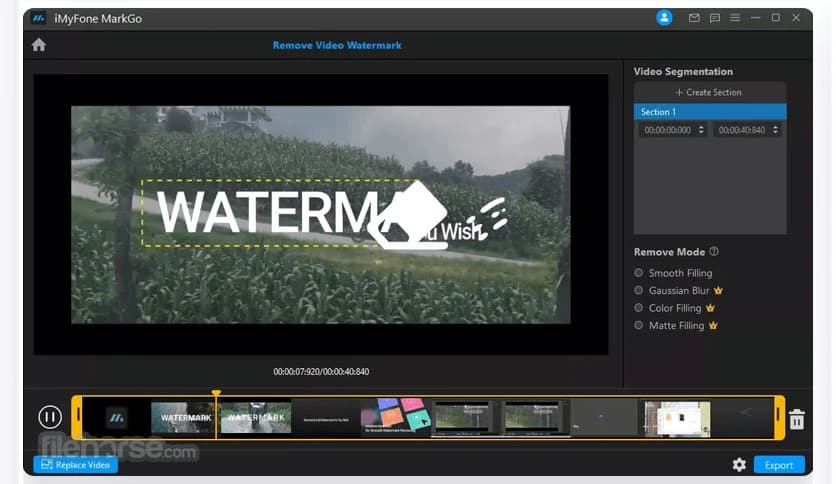The height and width of the screenshot is (484, 836).
Task: Click the trash delete icon by timeline
Action: (x=796, y=419)
